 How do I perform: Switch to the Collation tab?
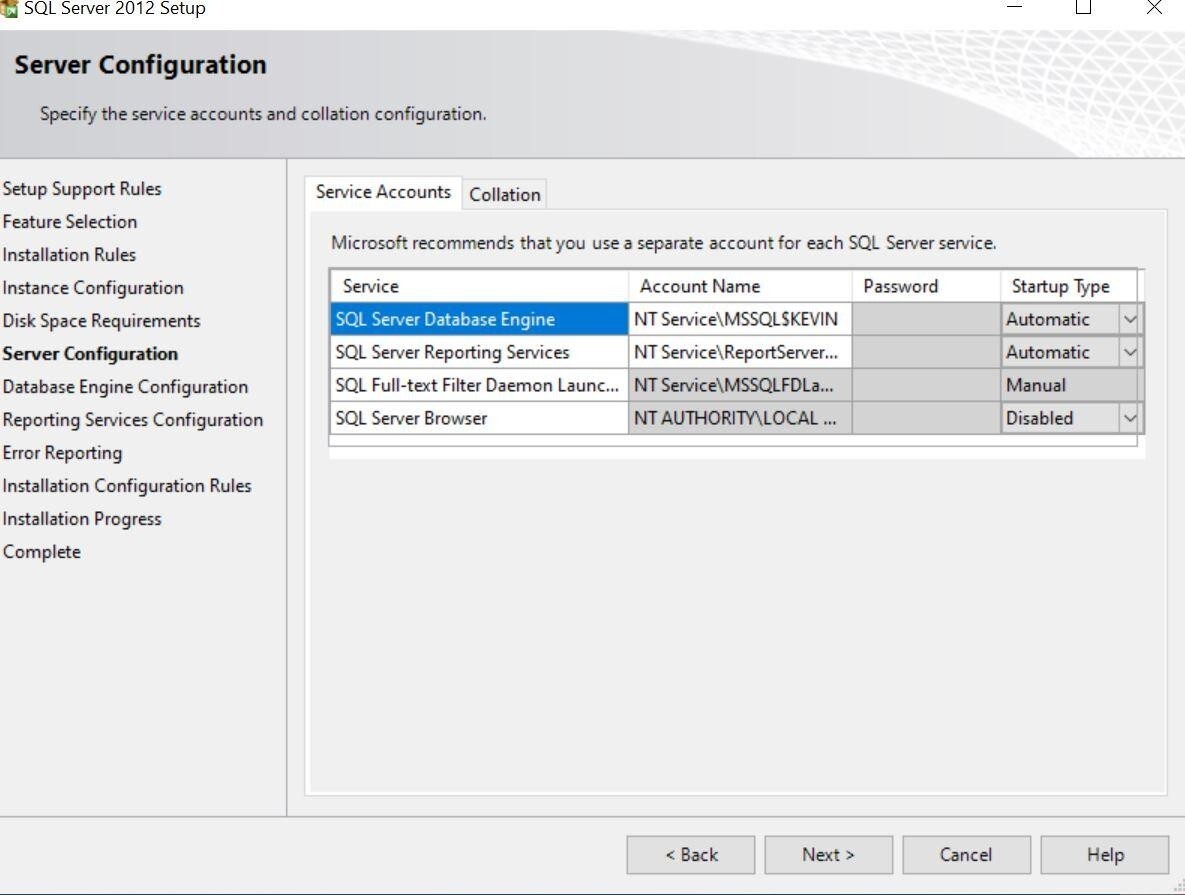[x=504, y=193]
